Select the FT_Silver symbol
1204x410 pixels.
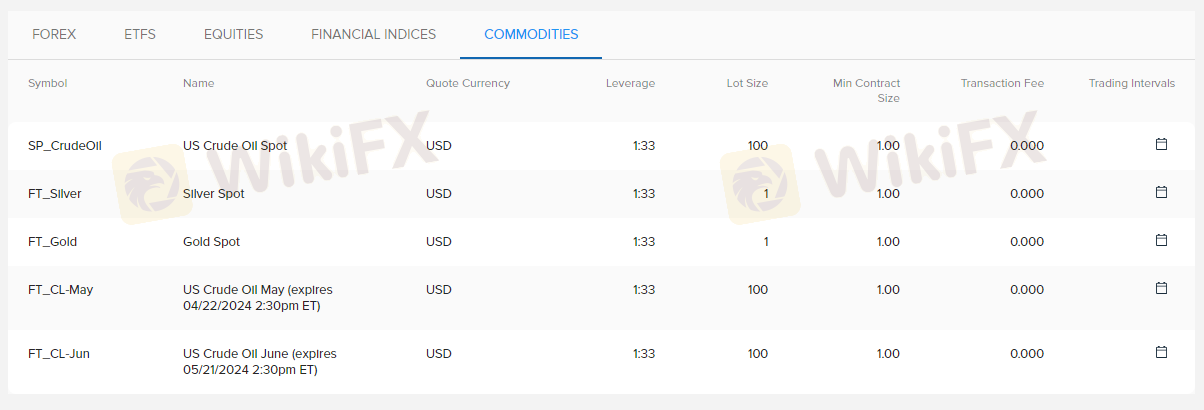pos(55,194)
